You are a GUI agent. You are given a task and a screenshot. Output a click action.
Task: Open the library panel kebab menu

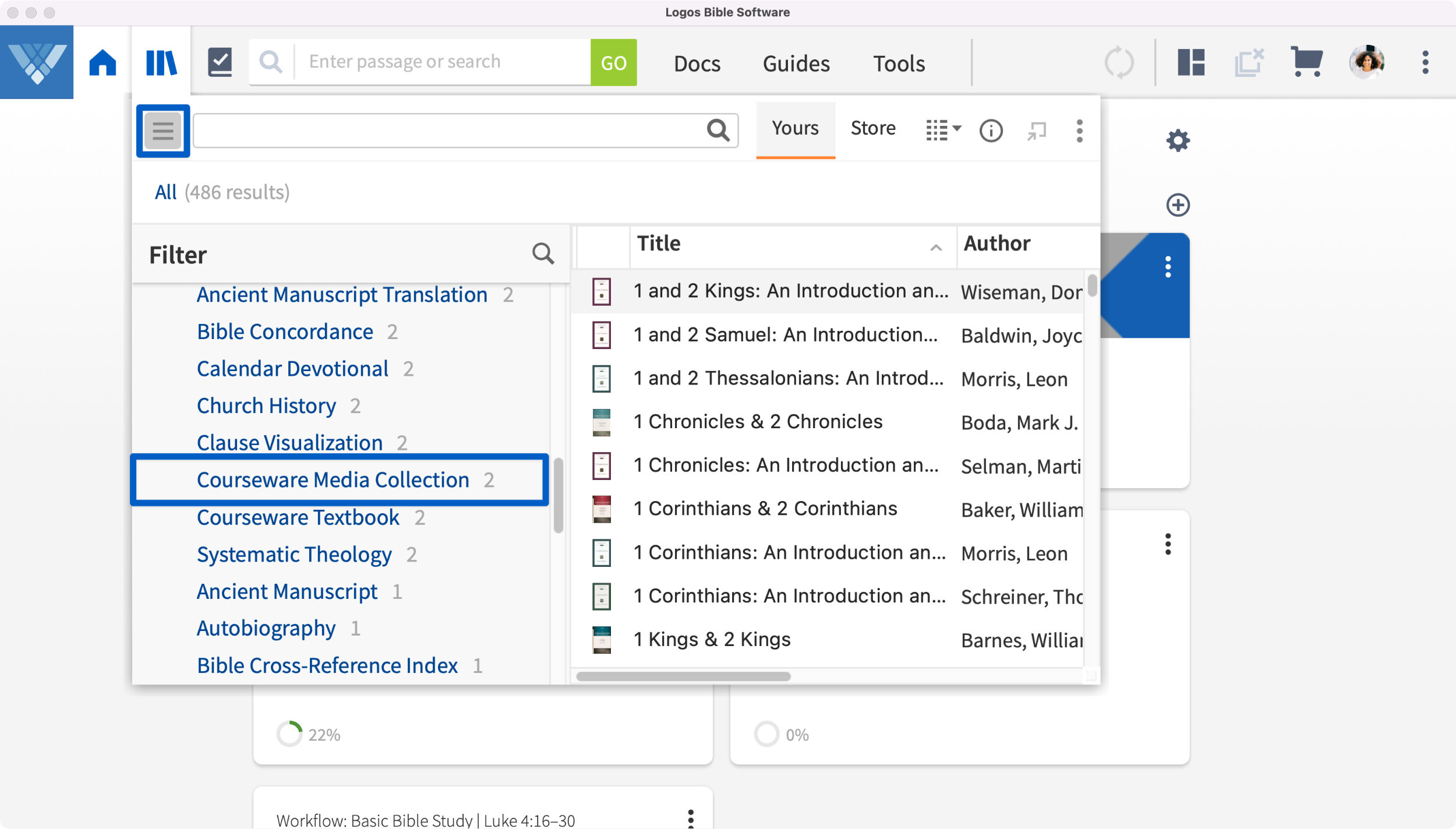1079,130
